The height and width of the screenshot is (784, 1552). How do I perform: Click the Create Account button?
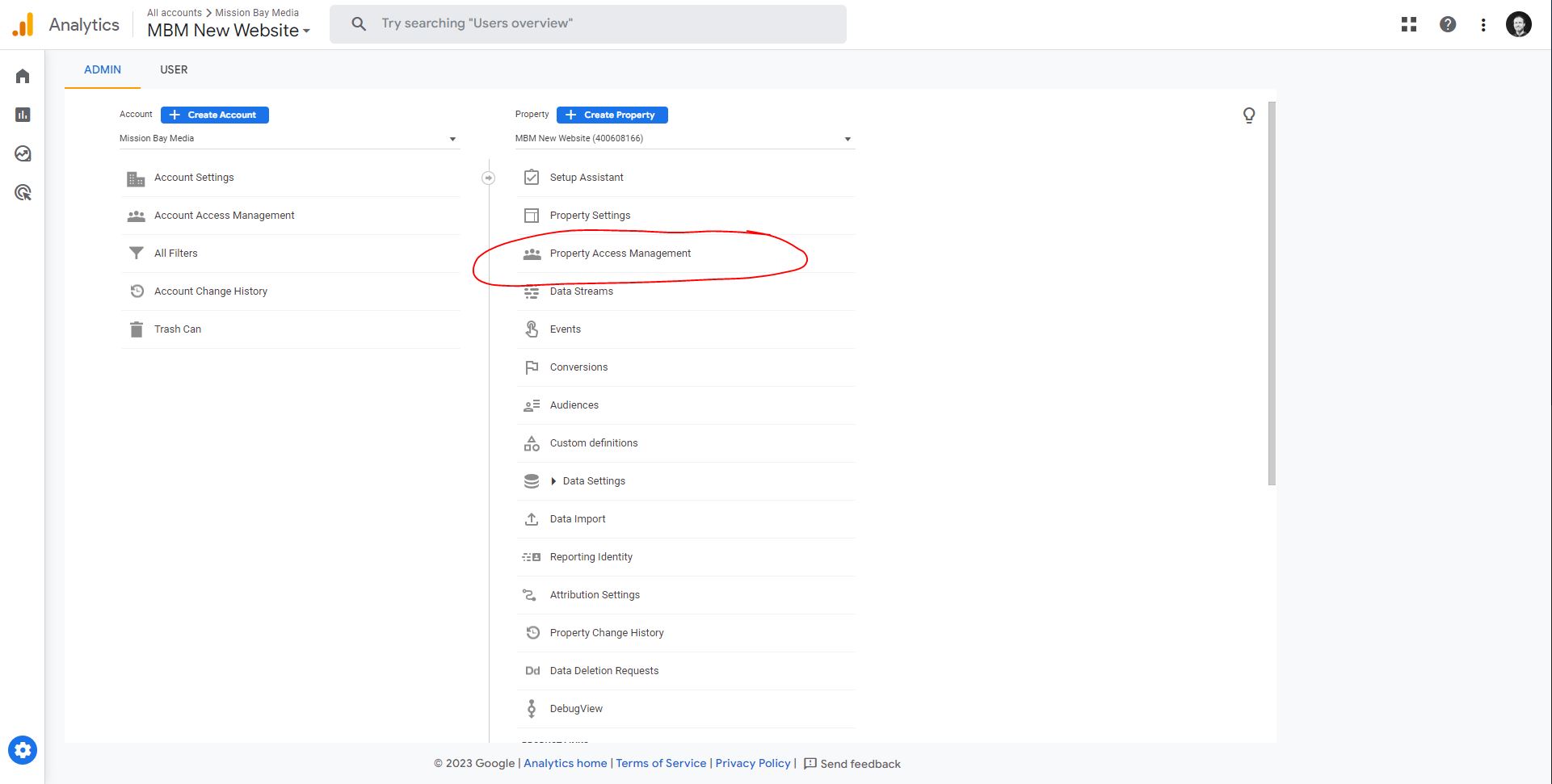(x=215, y=115)
